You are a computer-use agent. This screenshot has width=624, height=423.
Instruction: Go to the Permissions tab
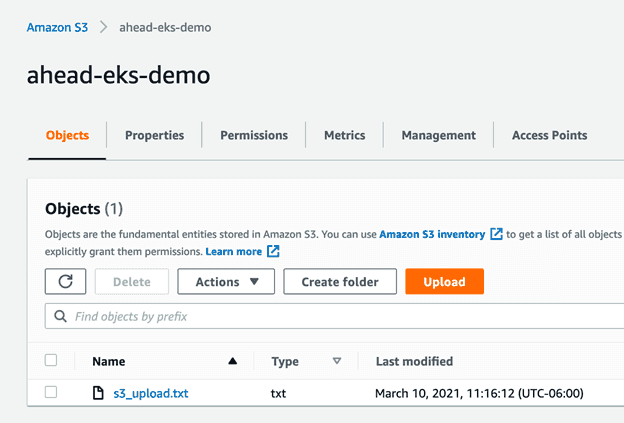[254, 135]
